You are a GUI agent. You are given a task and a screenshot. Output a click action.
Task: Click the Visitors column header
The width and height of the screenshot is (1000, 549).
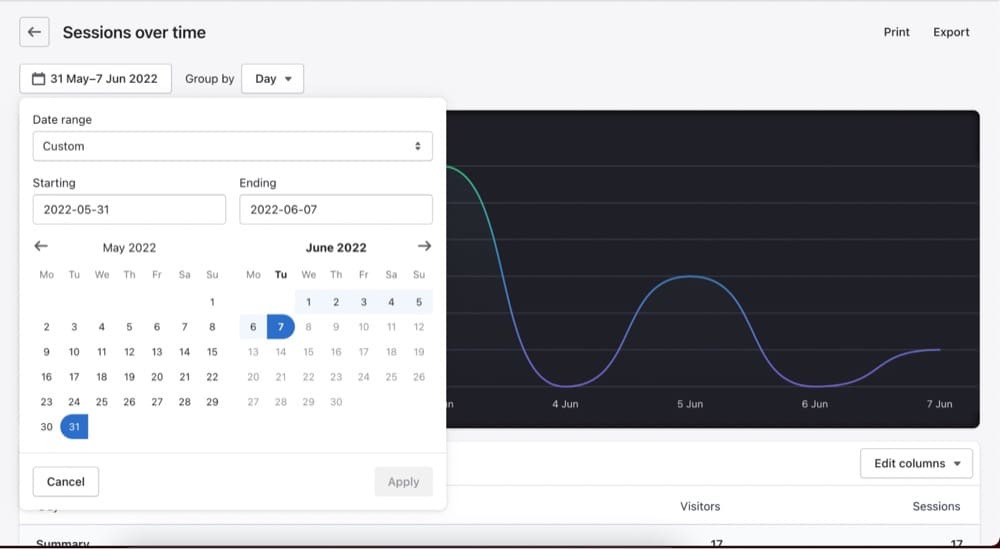700,506
